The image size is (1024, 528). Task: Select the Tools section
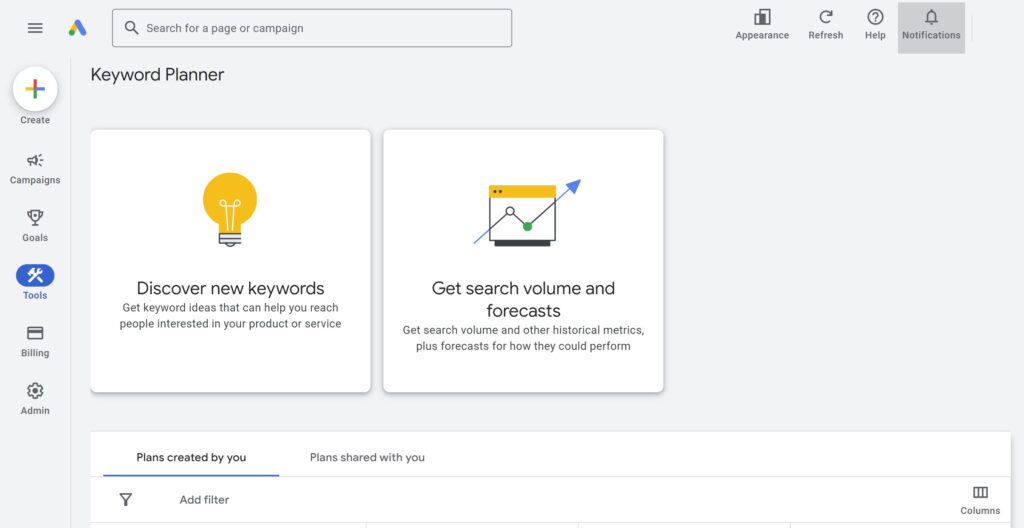[35, 283]
